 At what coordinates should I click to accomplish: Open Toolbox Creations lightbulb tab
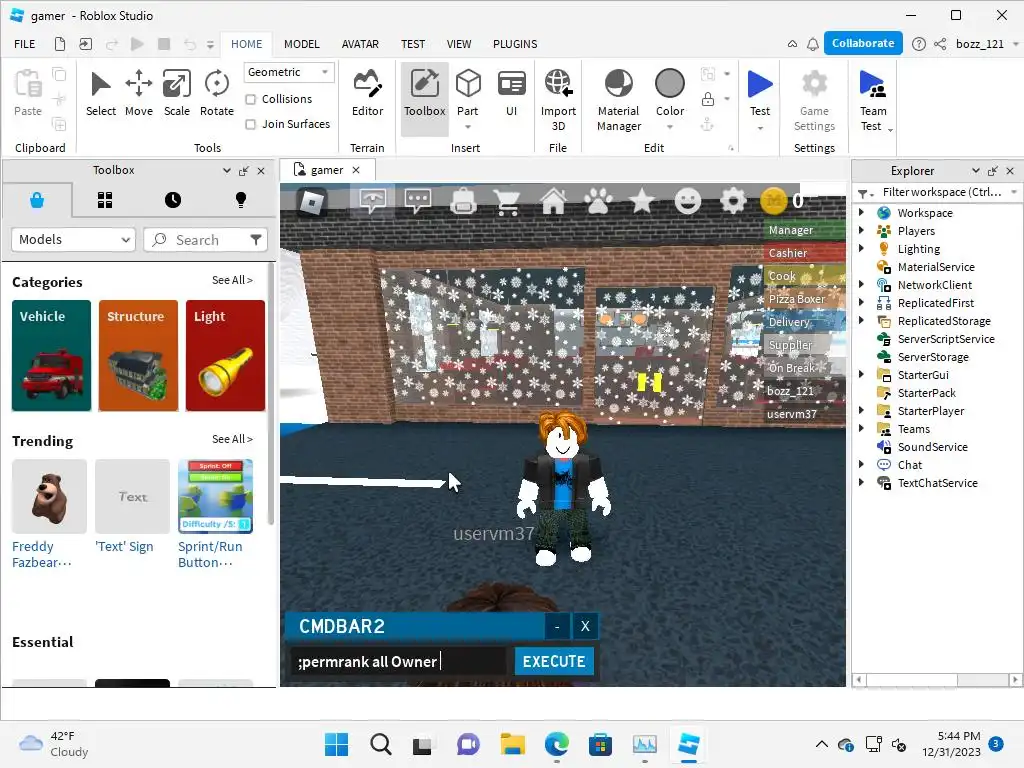pos(241,200)
